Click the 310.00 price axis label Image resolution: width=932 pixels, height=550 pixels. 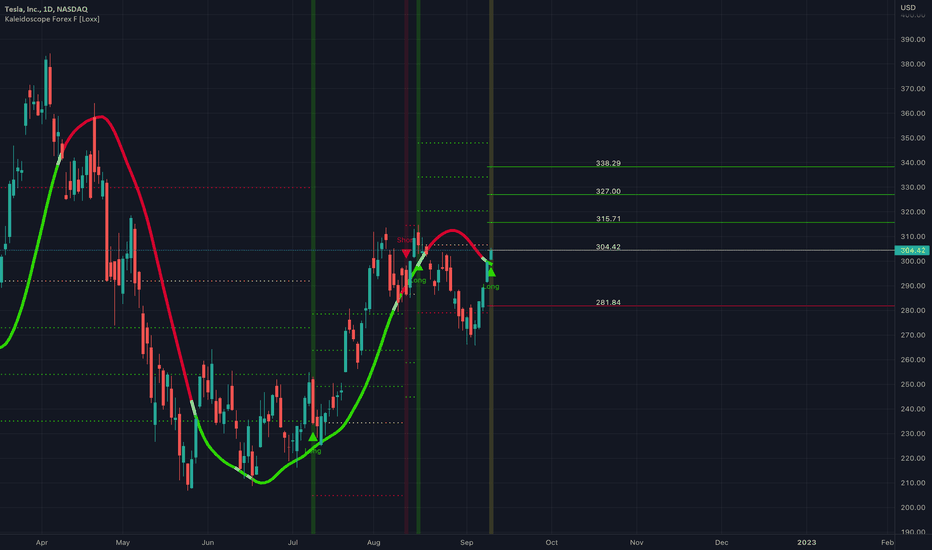pyautogui.click(x=913, y=237)
